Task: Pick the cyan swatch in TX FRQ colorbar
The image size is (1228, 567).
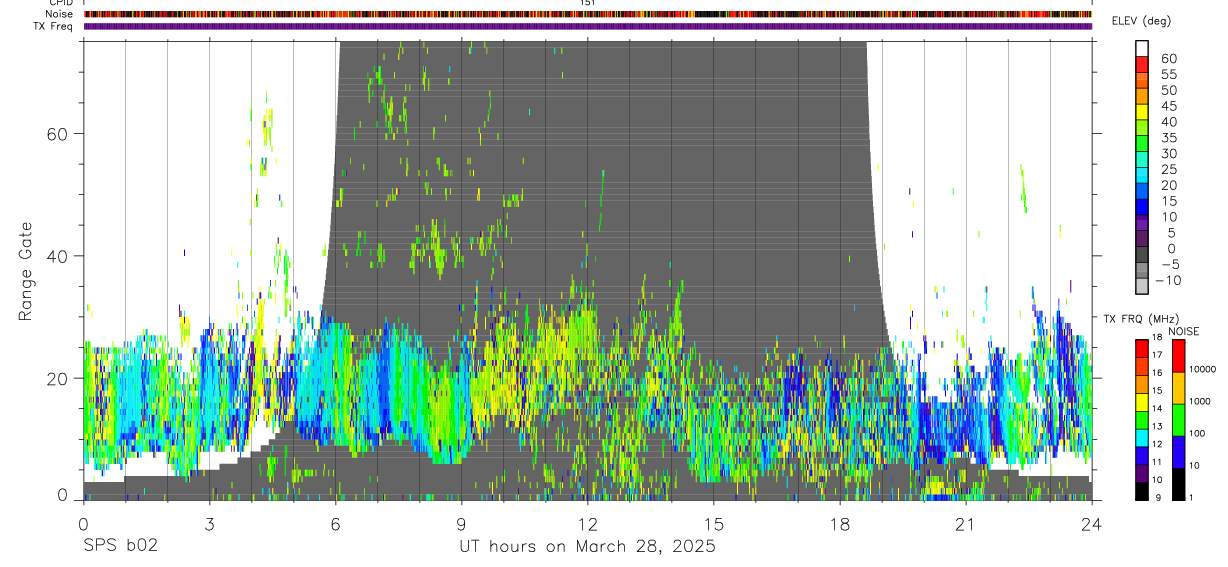Action: [1141, 436]
